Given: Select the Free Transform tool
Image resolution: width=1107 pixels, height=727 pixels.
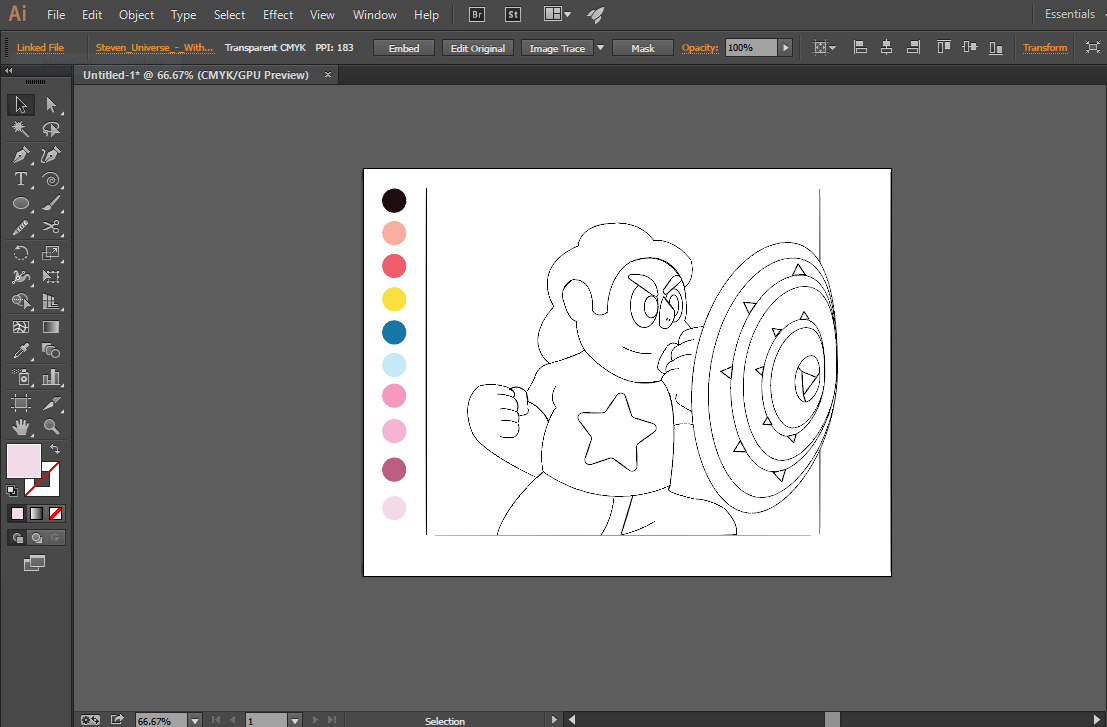Looking at the screenshot, I should 51,277.
